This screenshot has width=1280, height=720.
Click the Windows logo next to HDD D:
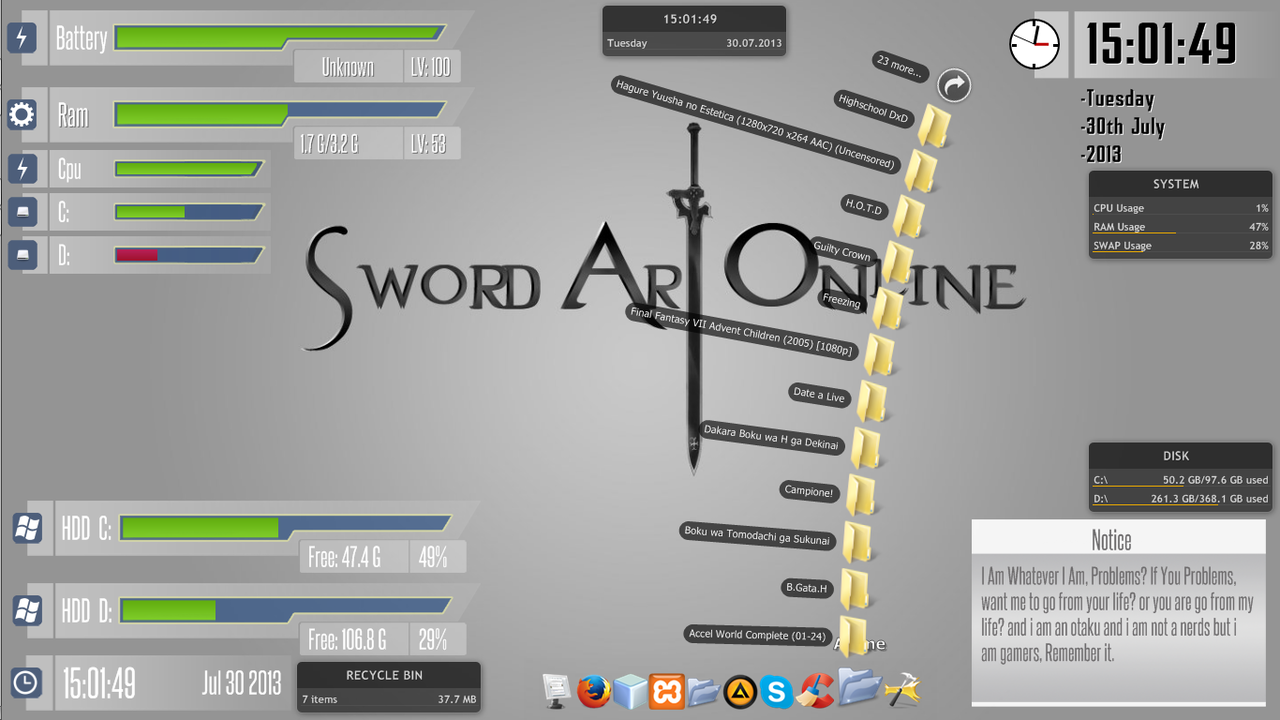(x=27, y=609)
